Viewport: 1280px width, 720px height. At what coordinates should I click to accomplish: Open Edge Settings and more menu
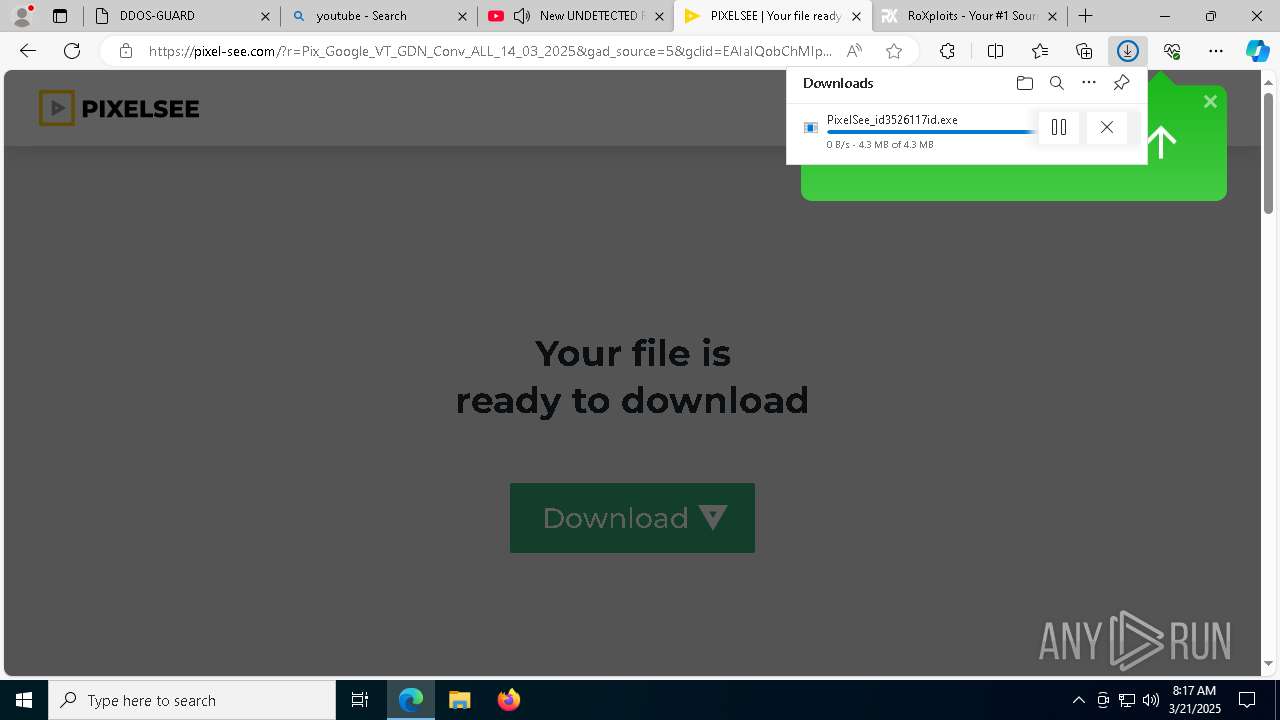(x=1216, y=51)
